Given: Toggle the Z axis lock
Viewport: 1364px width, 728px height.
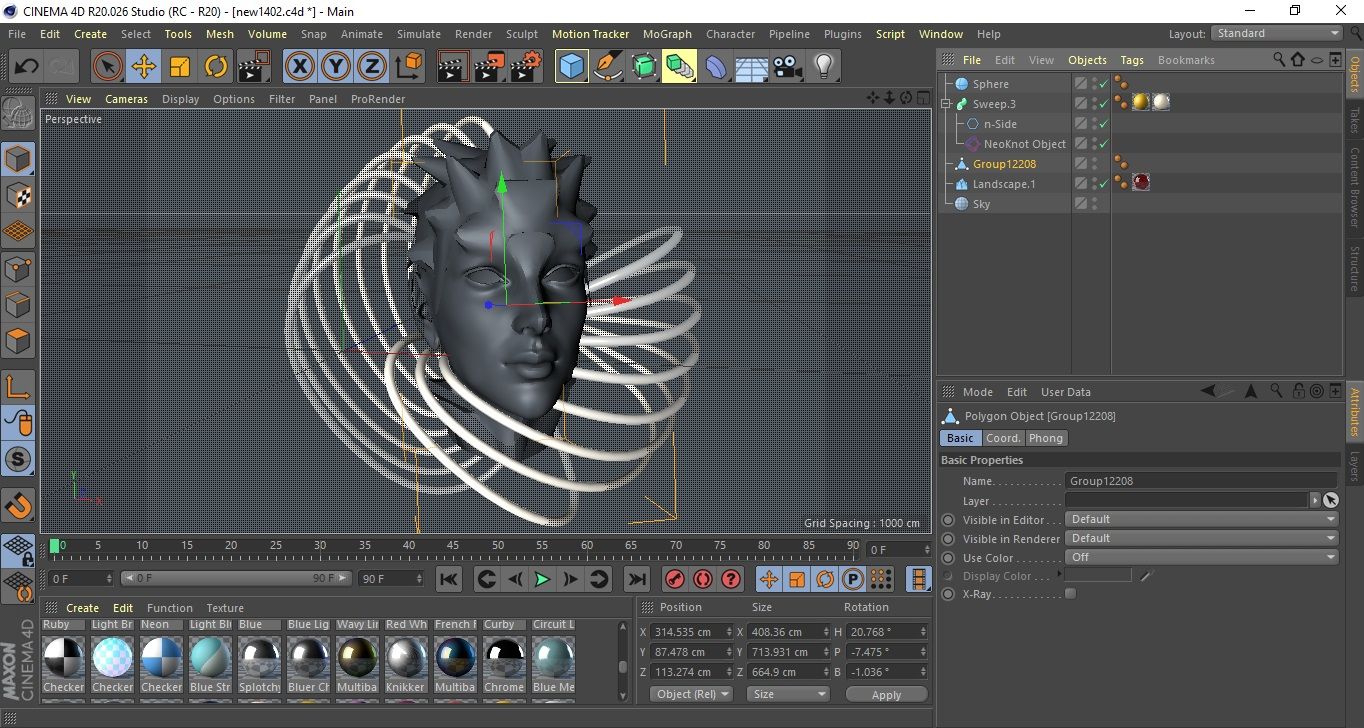Looking at the screenshot, I should (x=372, y=67).
